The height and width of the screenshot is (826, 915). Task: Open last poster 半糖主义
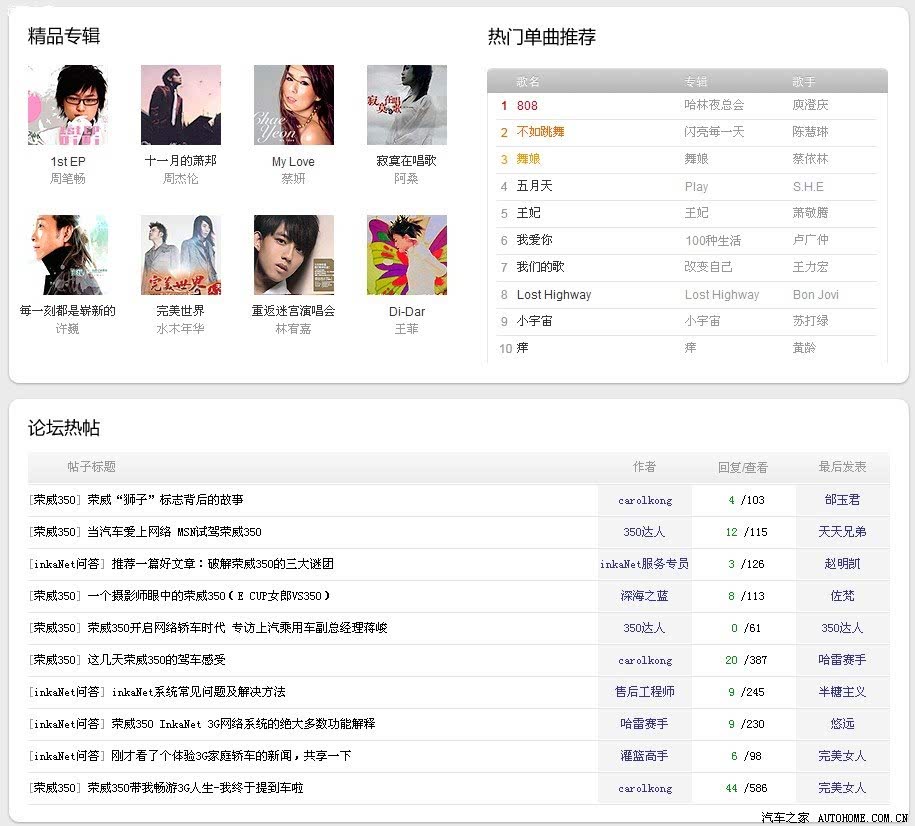pyautogui.click(x=843, y=692)
